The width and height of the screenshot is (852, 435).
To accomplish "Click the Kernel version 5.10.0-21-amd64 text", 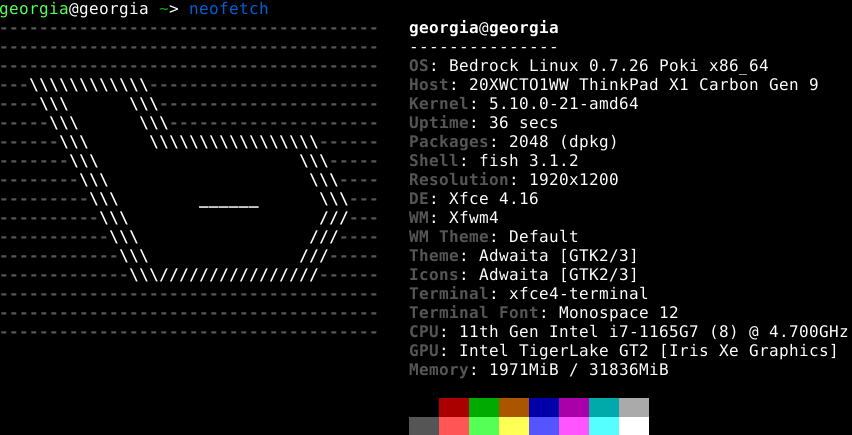I will click(x=563, y=104).
